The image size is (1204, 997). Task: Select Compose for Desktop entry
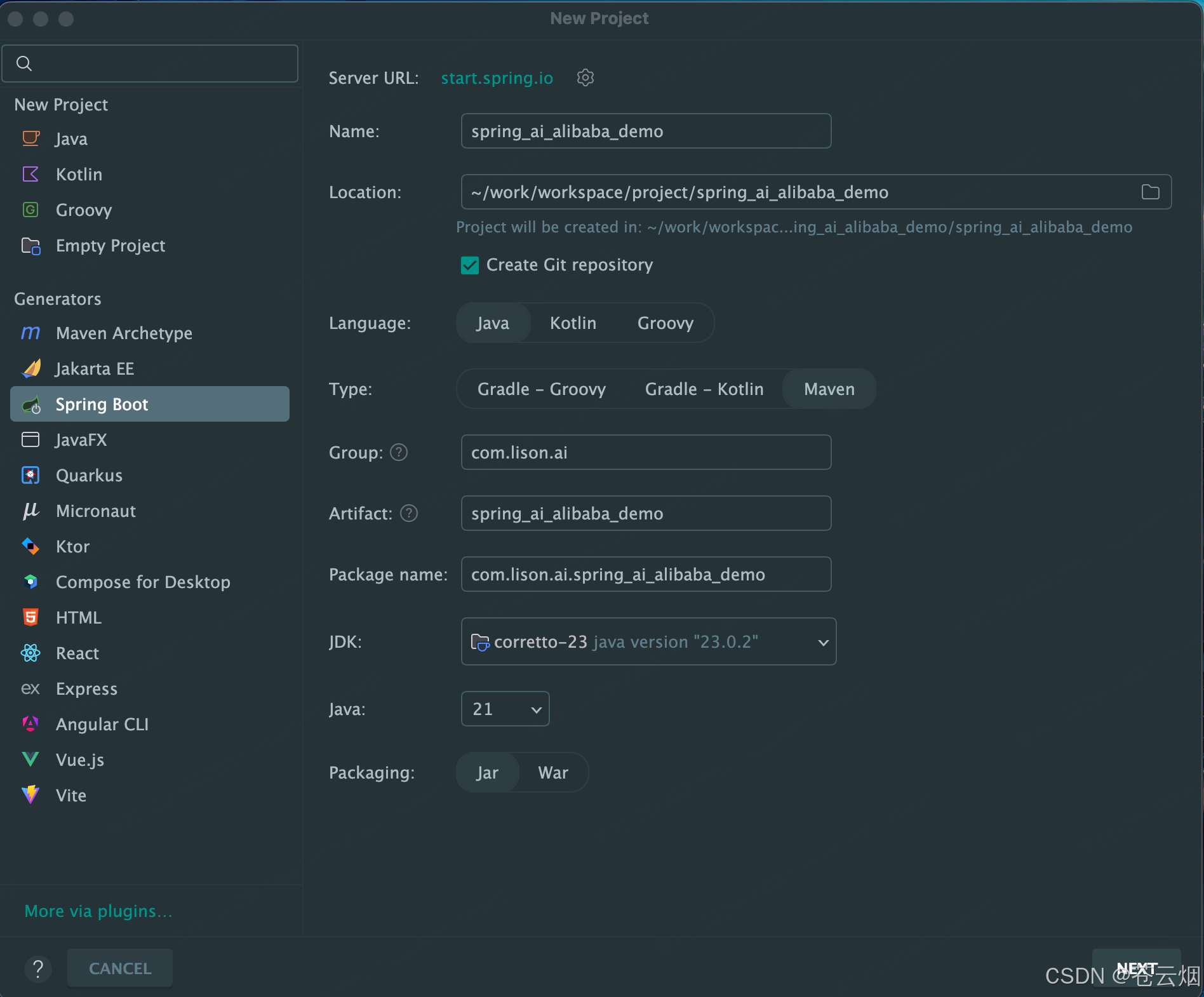150,582
